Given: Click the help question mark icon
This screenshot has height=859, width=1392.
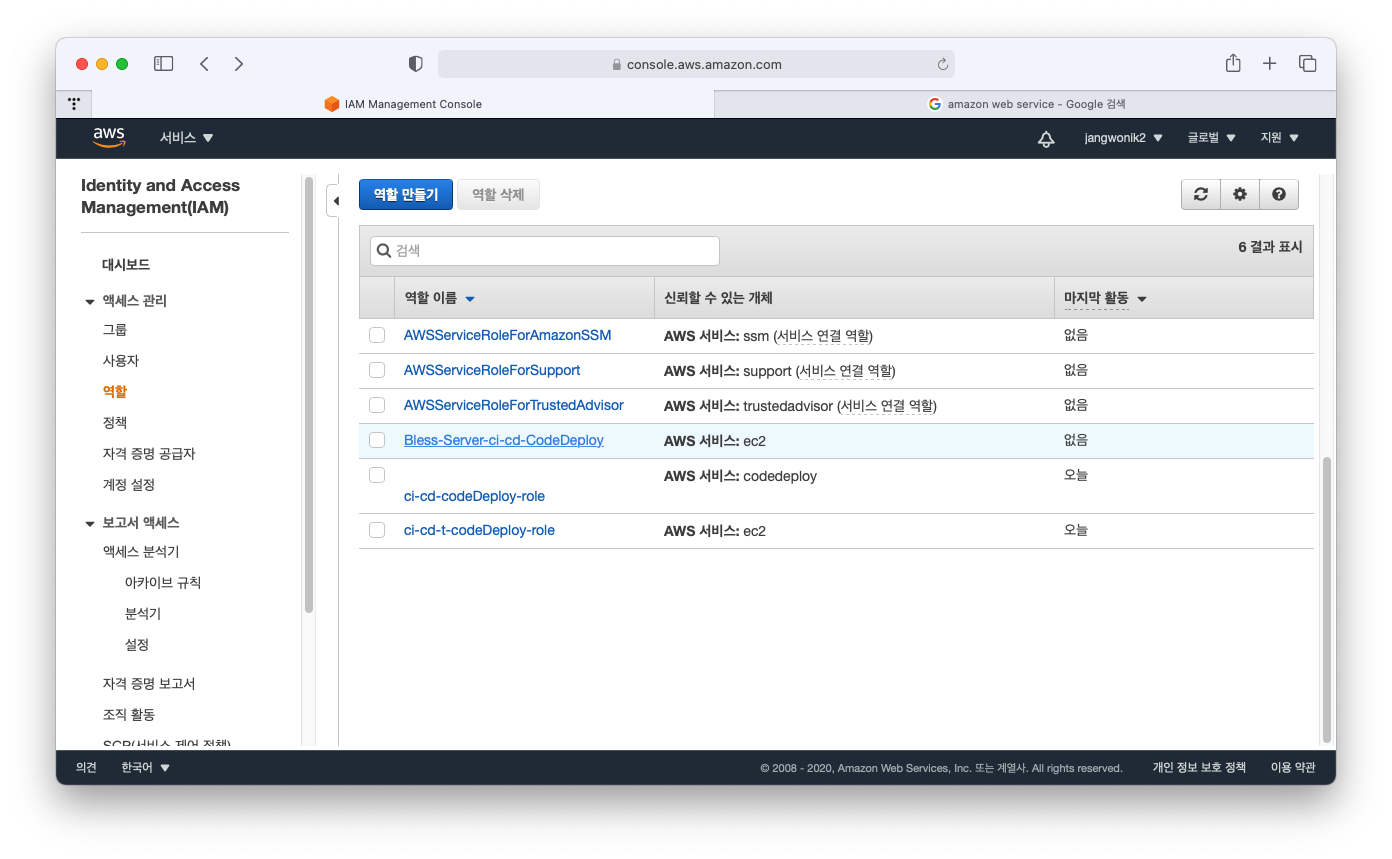Looking at the screenshot, I should pyautogui.click(x=1279, y=195).
